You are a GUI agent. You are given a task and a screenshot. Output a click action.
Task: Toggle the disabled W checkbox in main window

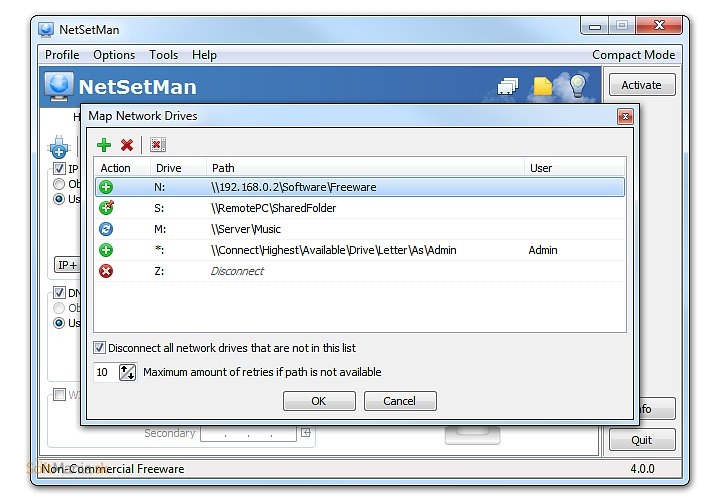point(59,394)
